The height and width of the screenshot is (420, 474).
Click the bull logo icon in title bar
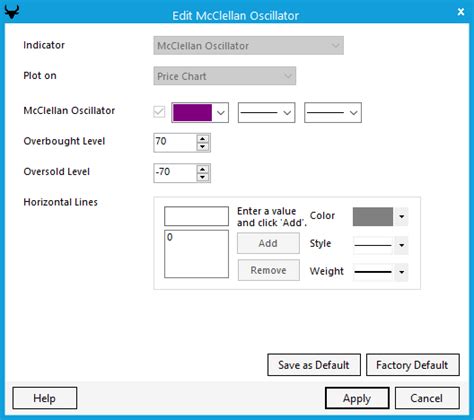click(x=12, y=12)
